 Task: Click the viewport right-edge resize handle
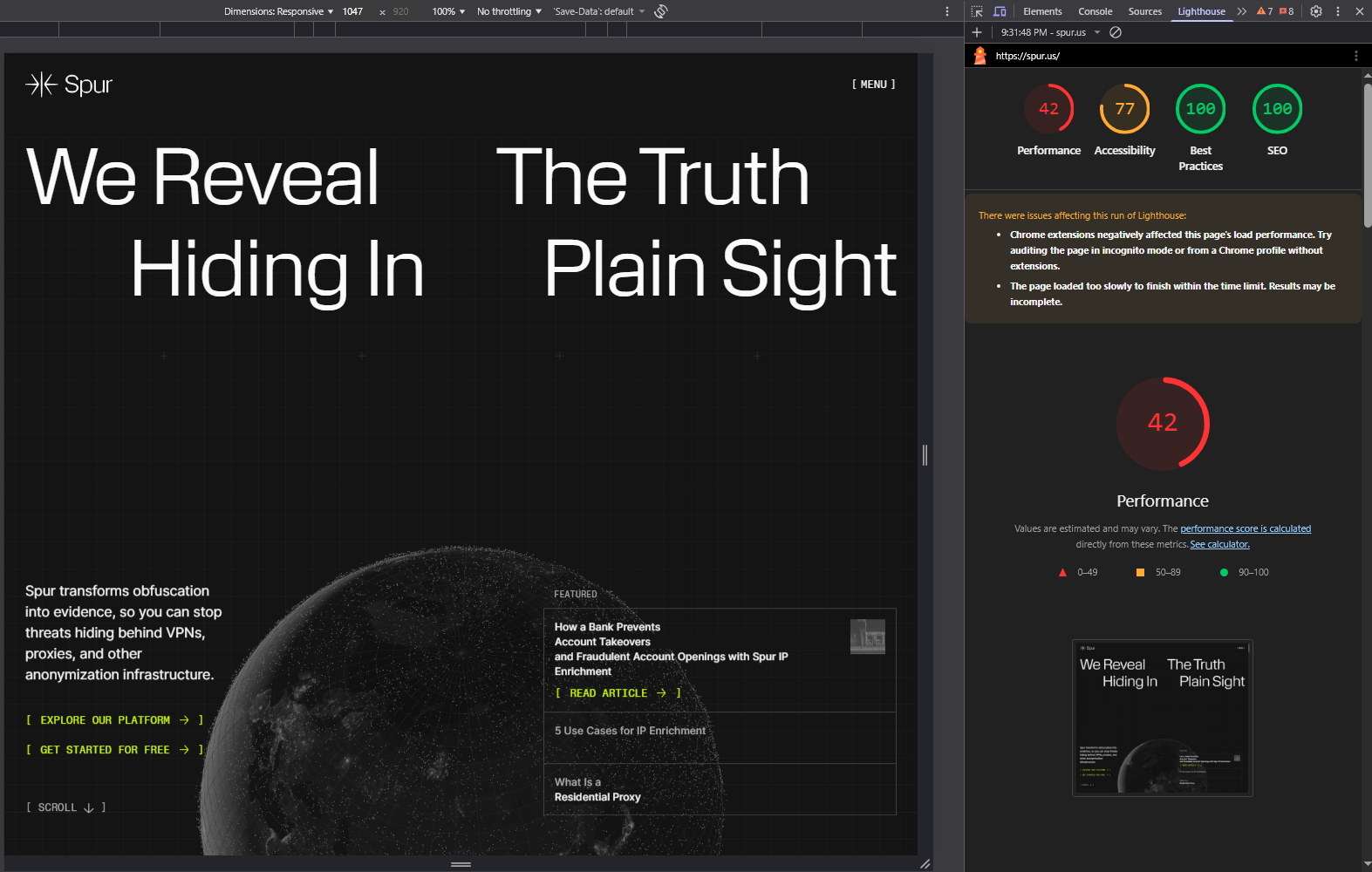925,454
